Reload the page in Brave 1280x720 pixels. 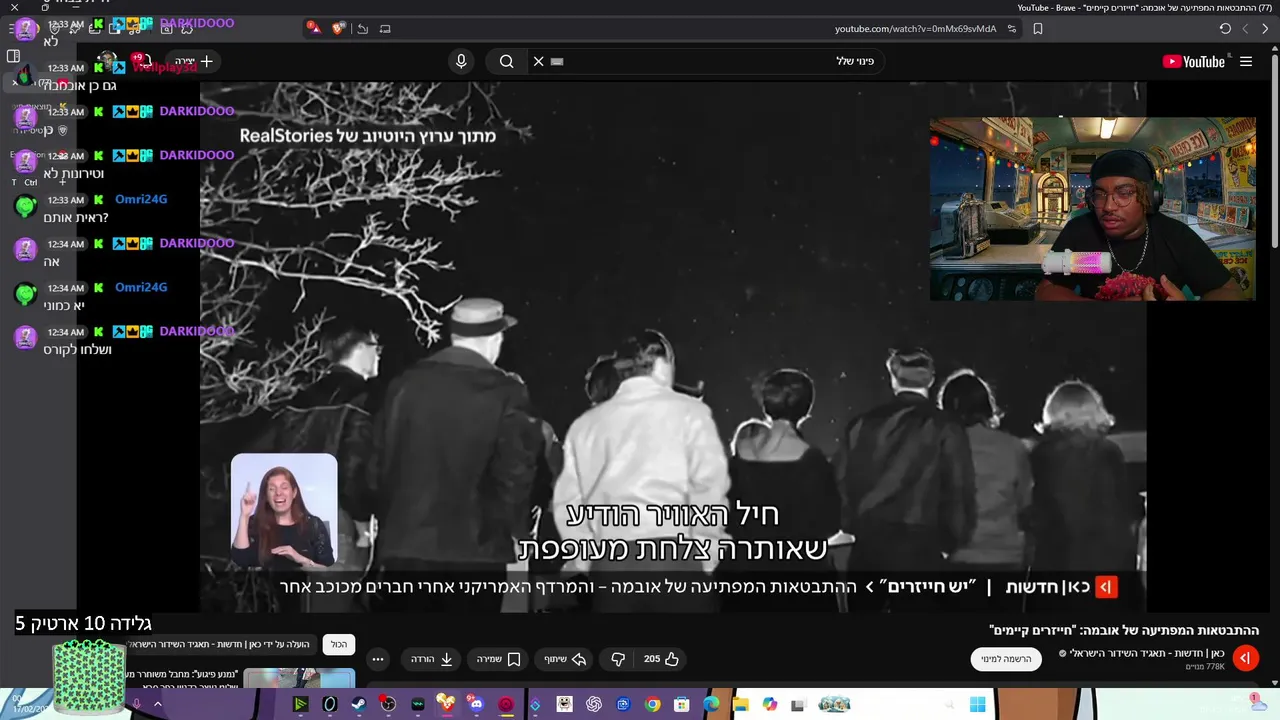1225,29
